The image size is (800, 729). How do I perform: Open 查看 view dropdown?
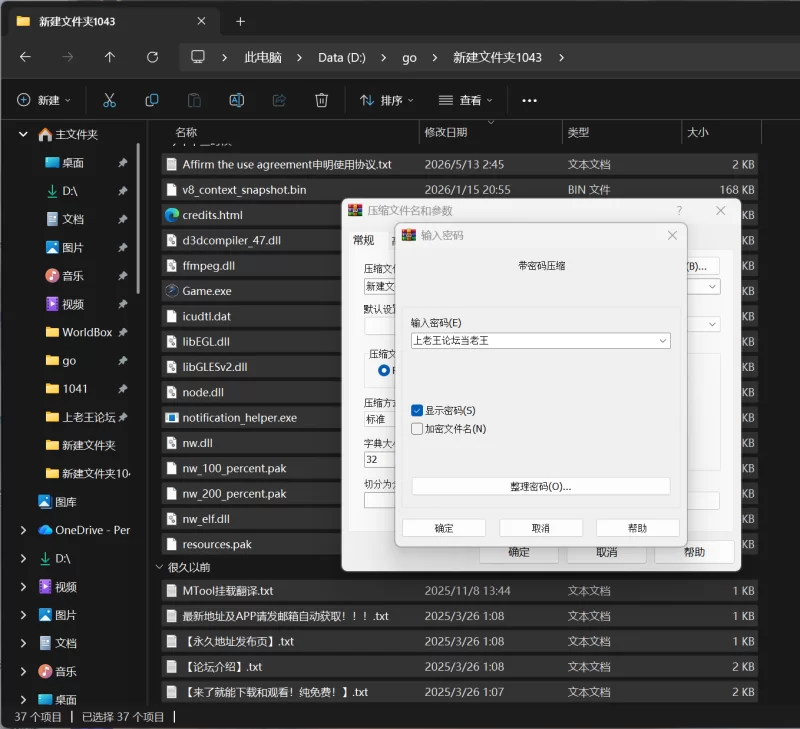pos(465,100)
